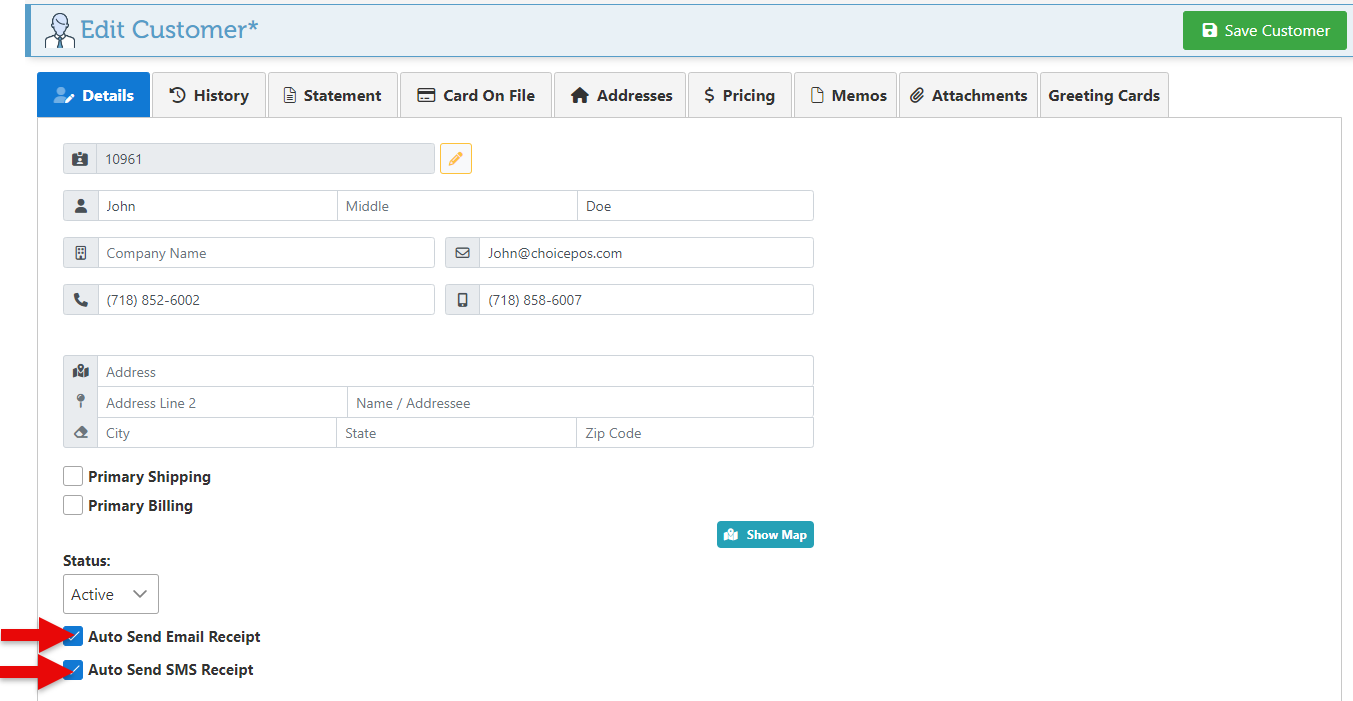Click the building icon beside Company Name
The height and width of the screenshot is (701, 1353).
pyautogui.click(x=81, y=253)
